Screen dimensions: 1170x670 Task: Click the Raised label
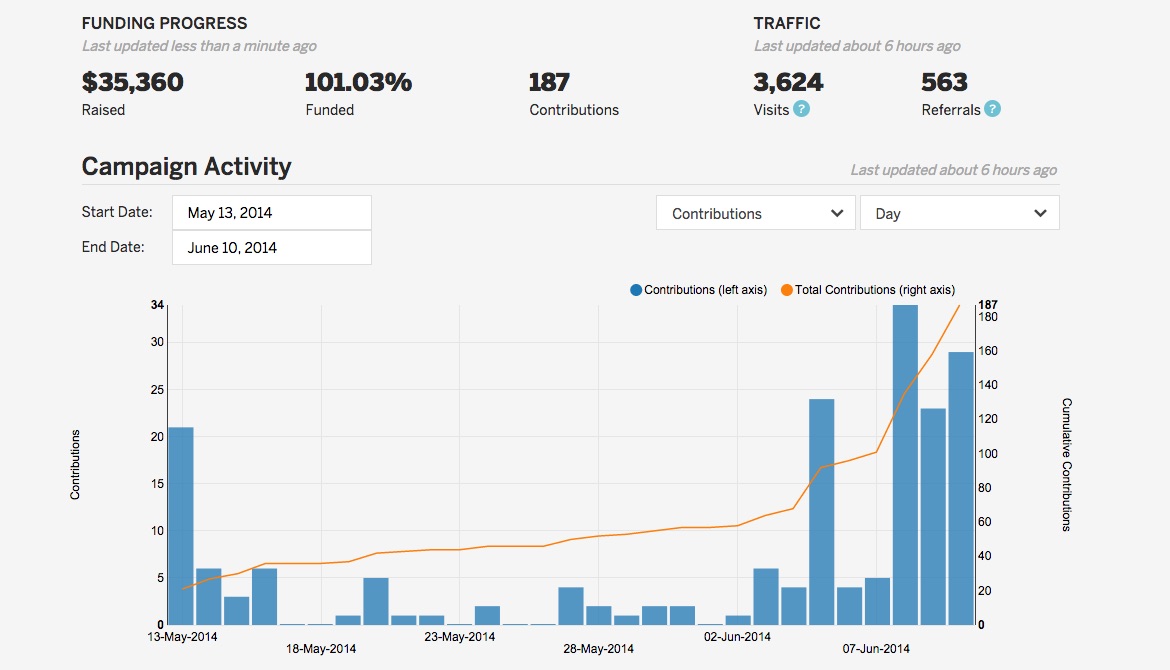click(x=103, y=110)
